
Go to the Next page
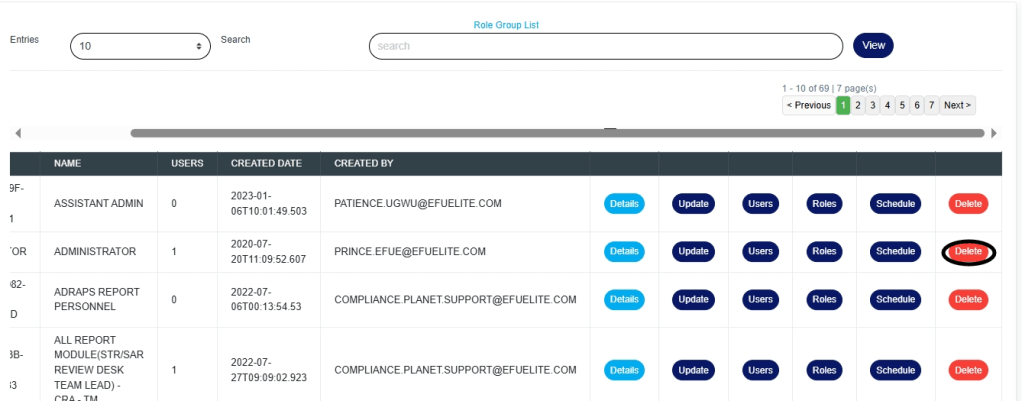[x=957, y=105]
